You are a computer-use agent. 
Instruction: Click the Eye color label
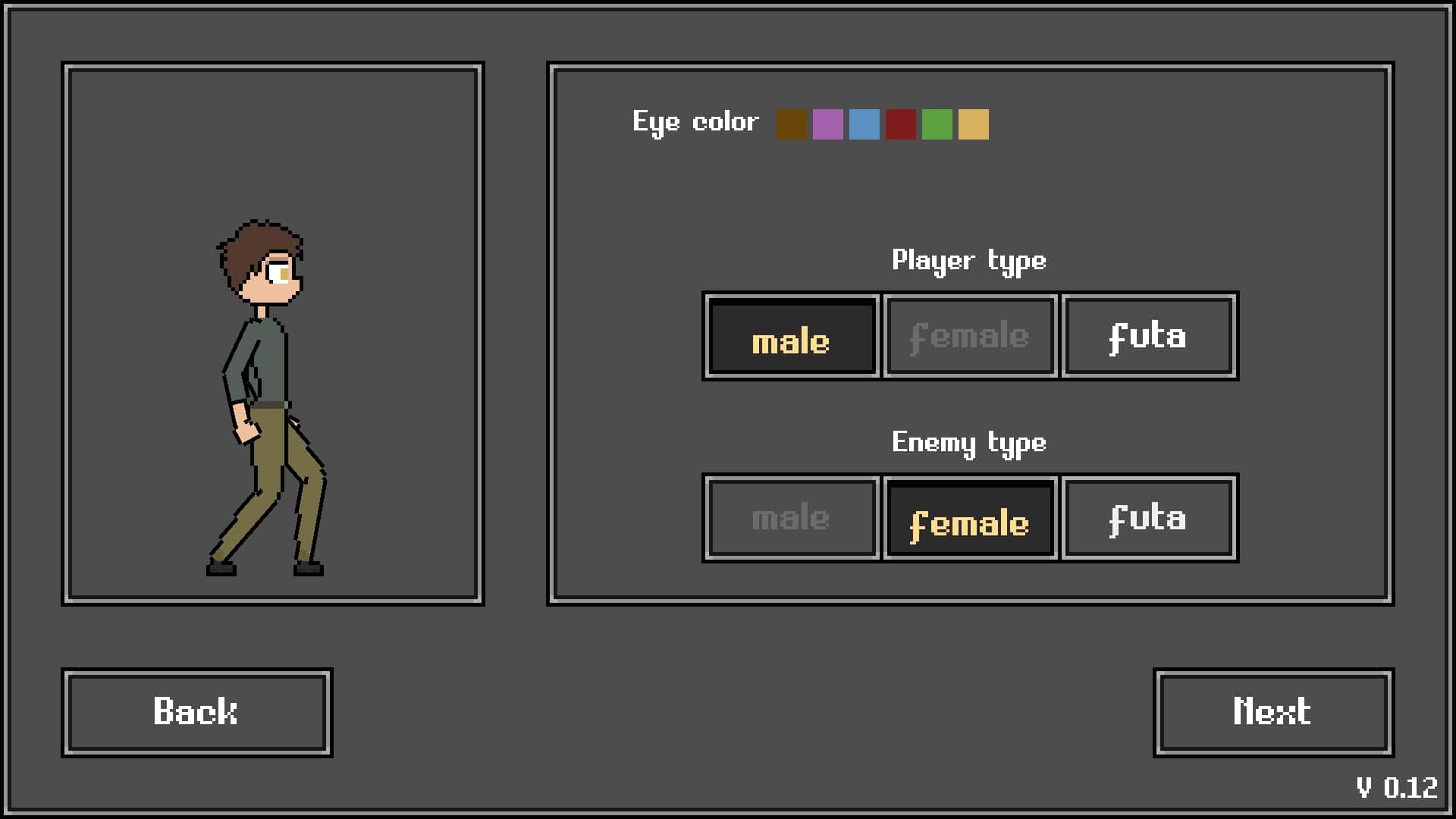(x=695, y=122)
